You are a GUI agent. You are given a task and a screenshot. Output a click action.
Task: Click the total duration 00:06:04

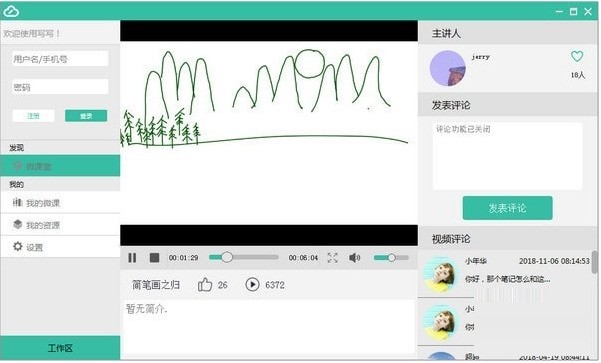pyautogui.click(x=303, y=258)
